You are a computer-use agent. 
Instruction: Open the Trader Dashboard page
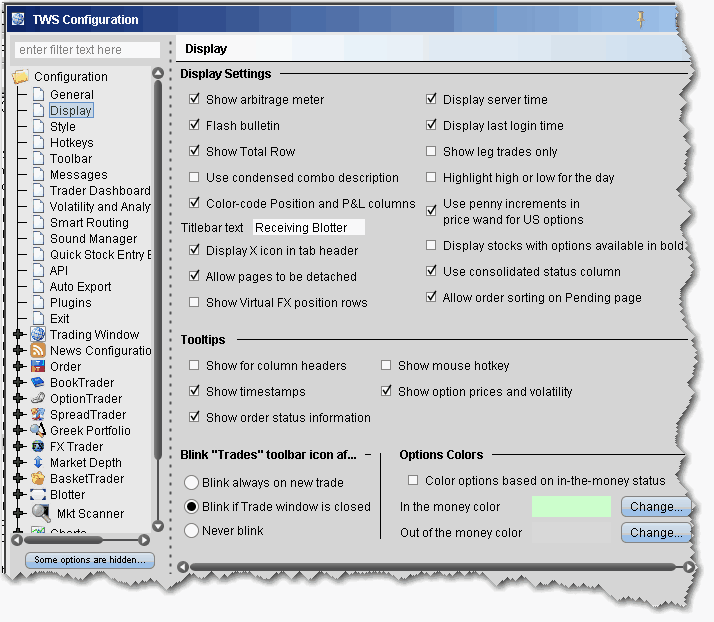tap(100, 190)
